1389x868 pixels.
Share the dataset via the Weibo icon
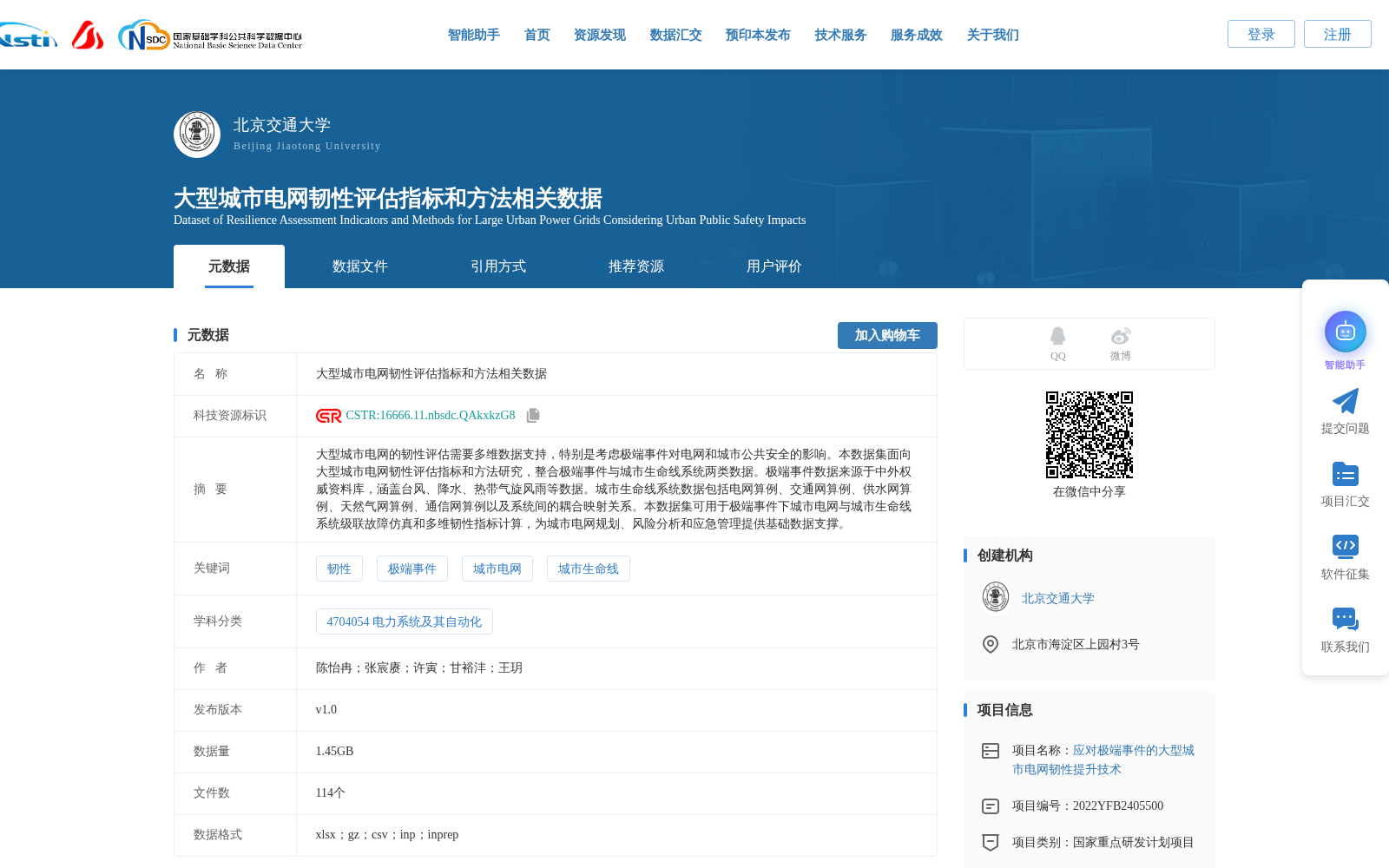(x=1121, y=336)
